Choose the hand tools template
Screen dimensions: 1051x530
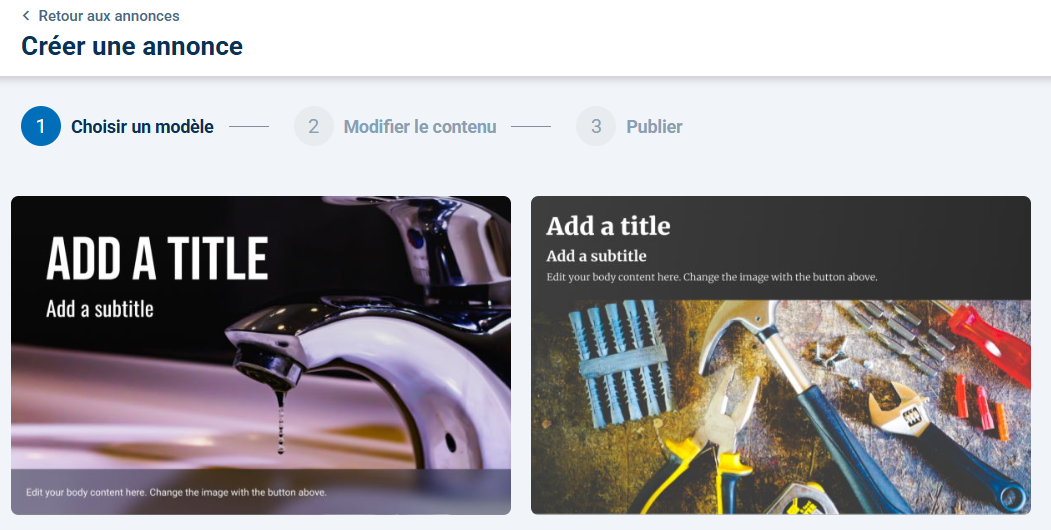(x=781, y=355)
